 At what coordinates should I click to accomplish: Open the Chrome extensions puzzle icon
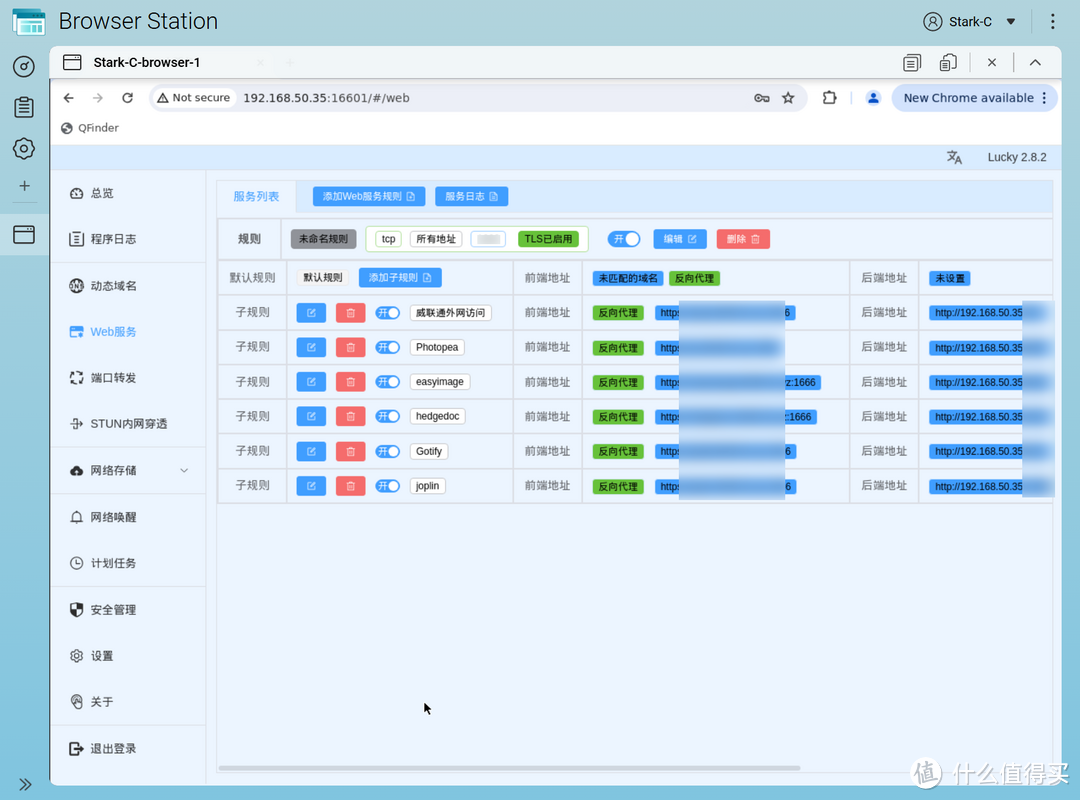coord(829,98)
